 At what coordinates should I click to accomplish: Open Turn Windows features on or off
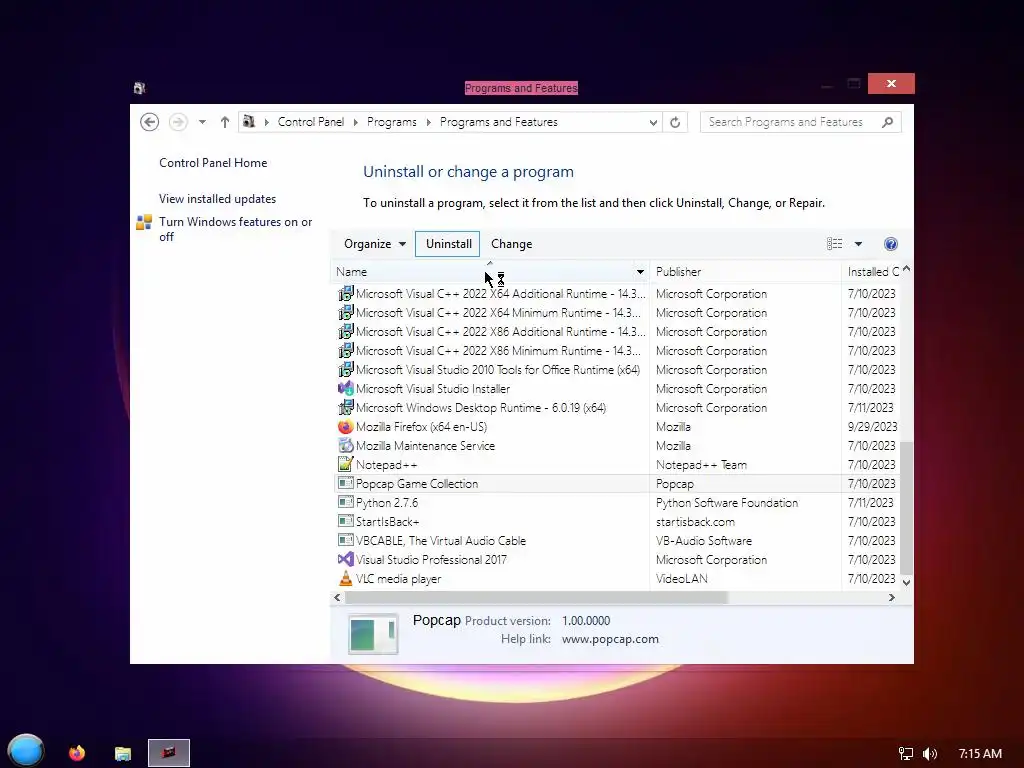click(236, 229)
